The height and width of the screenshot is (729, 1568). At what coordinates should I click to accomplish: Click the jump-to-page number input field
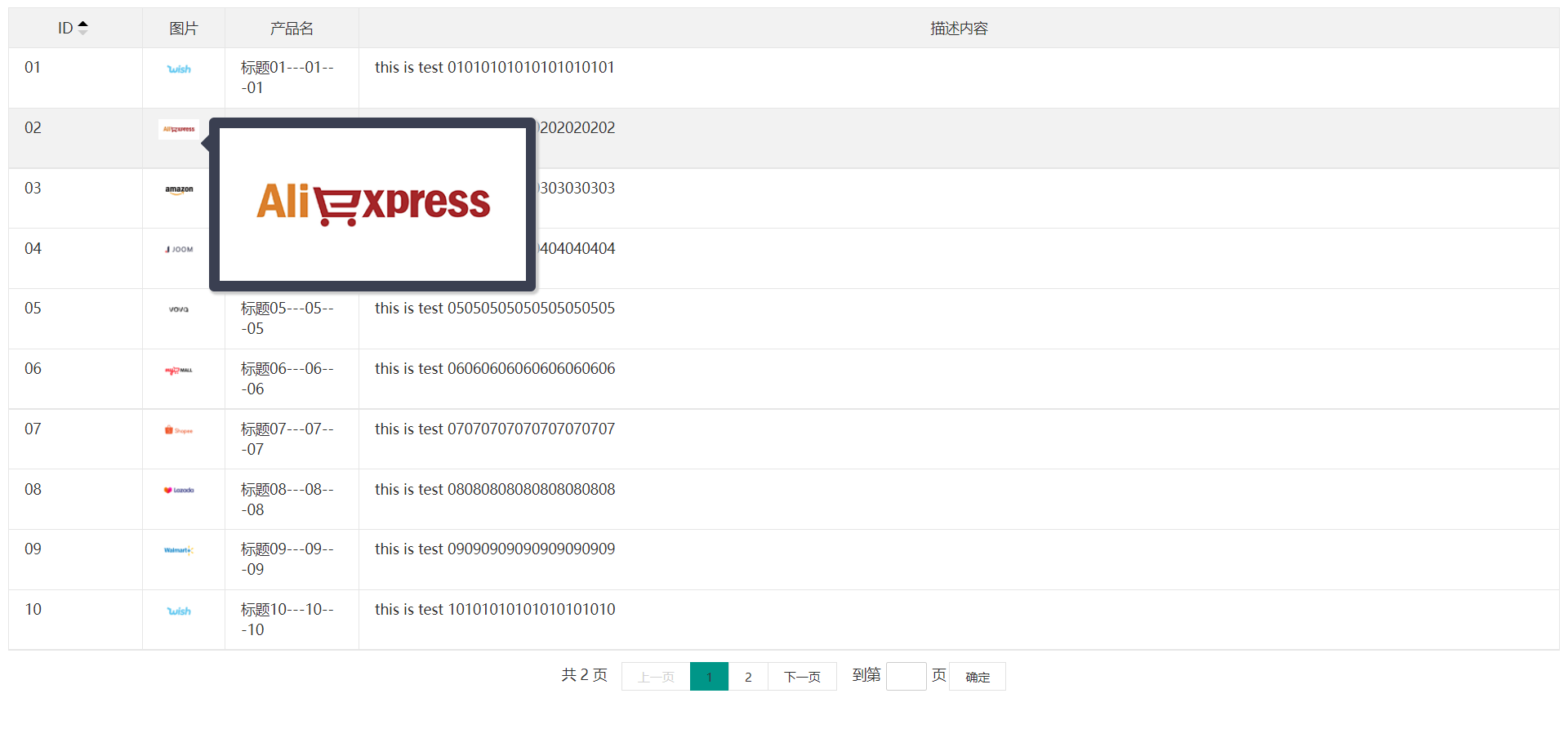click(906, 676)
